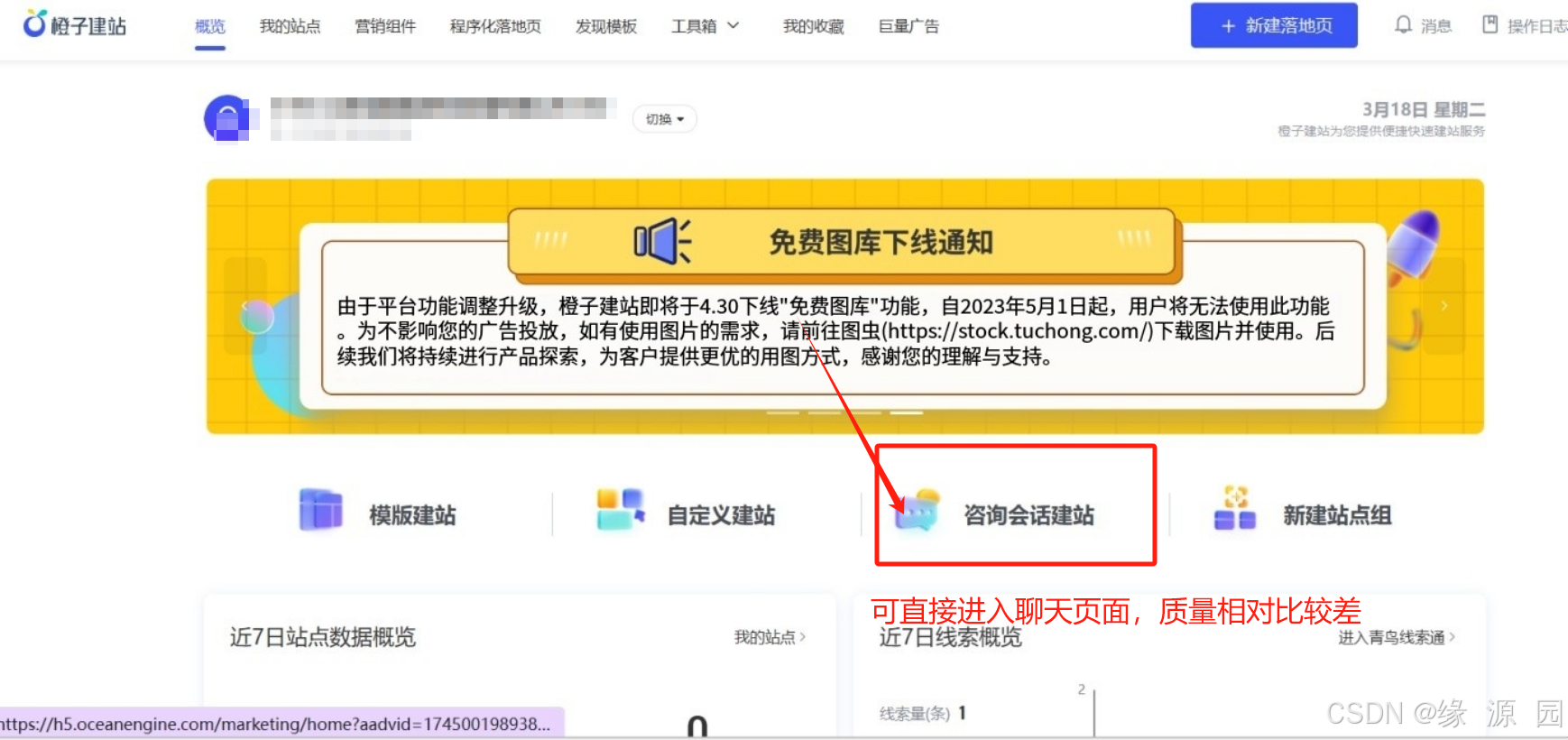
Task: Open 消息 notifications bell
Action: (1423, 25)
